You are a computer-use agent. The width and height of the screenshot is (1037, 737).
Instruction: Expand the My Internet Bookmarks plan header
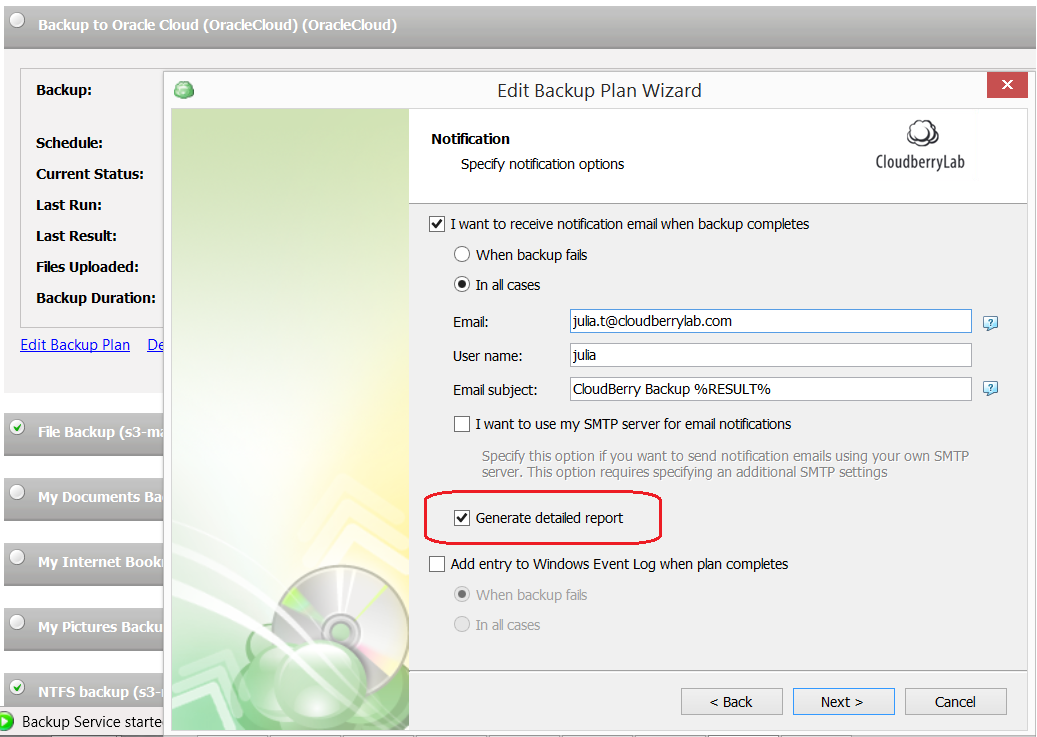click(83, 562)
